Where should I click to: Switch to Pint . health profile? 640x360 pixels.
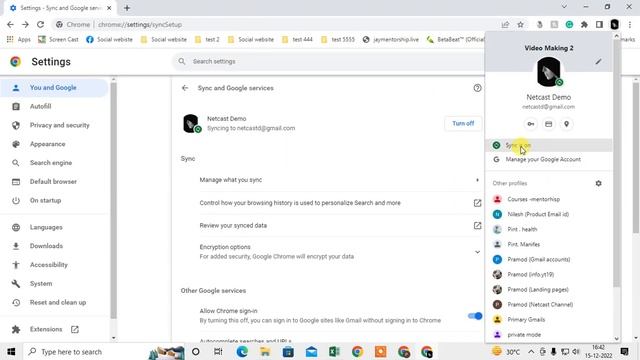click(x=549, y=229)
